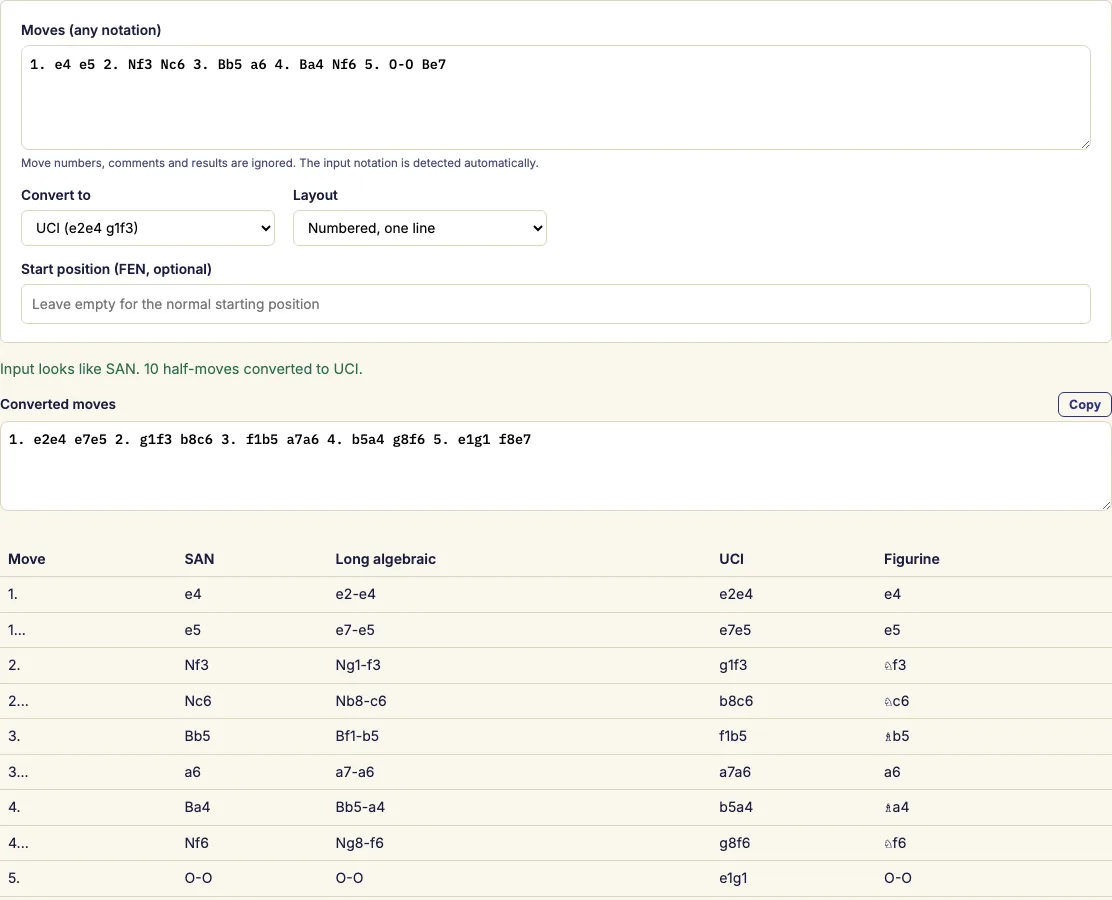
Task: Click the '4...' move number cell
Action: pos(18,843)
